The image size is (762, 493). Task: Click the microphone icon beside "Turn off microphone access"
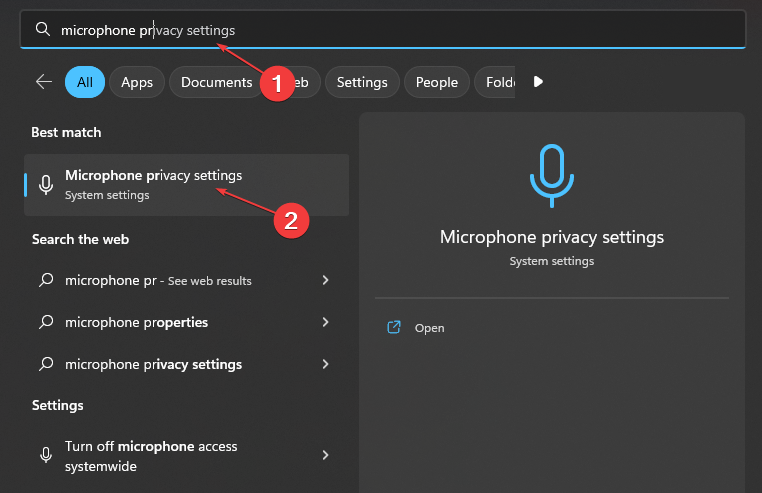tap(46, 455)
